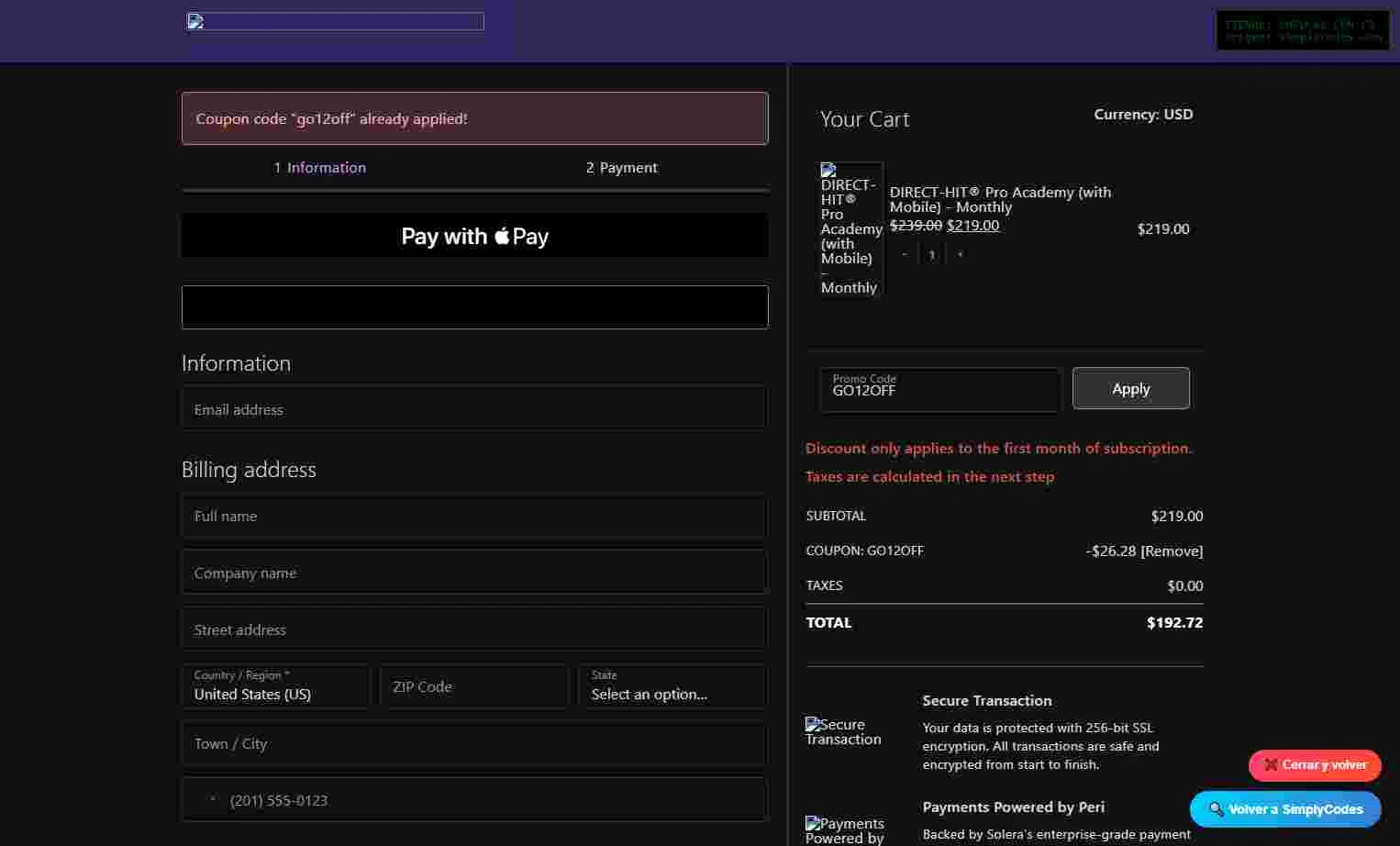Click the coupon already applied notice
Viewport: 1400px width, 846px height.
(474, 118)
